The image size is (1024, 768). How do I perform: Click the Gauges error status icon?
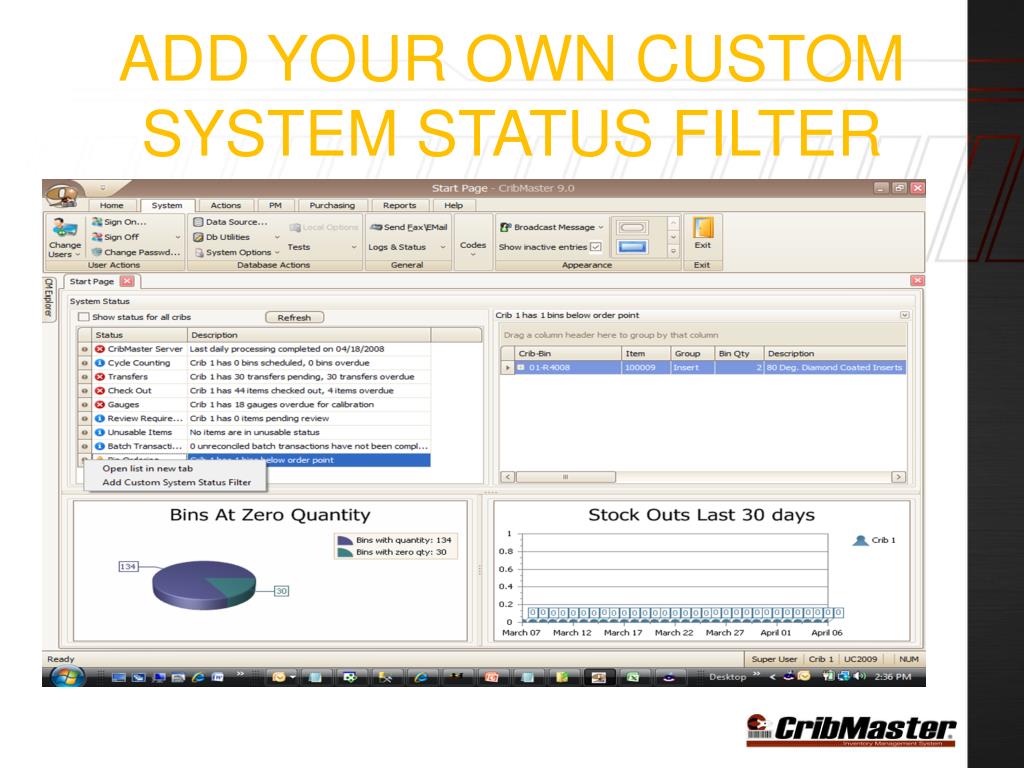coord(100,405)
